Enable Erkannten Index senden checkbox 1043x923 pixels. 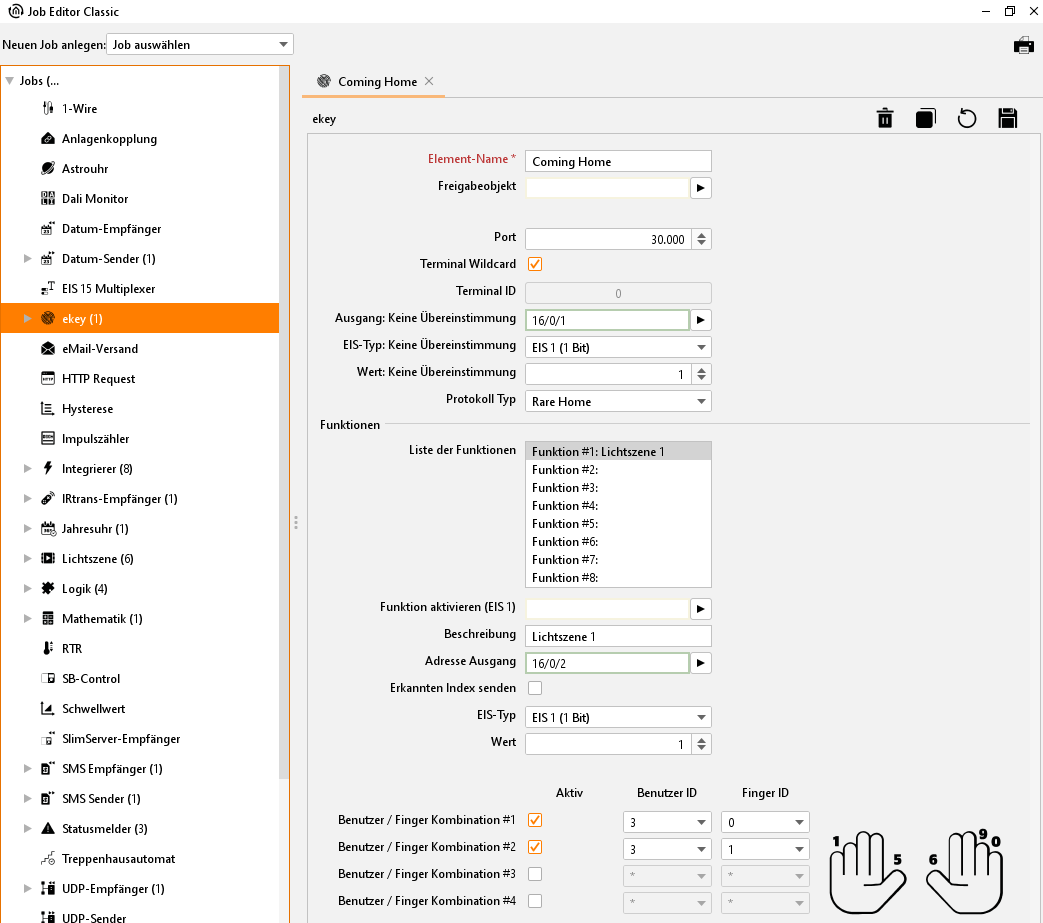tap(535, 688)
